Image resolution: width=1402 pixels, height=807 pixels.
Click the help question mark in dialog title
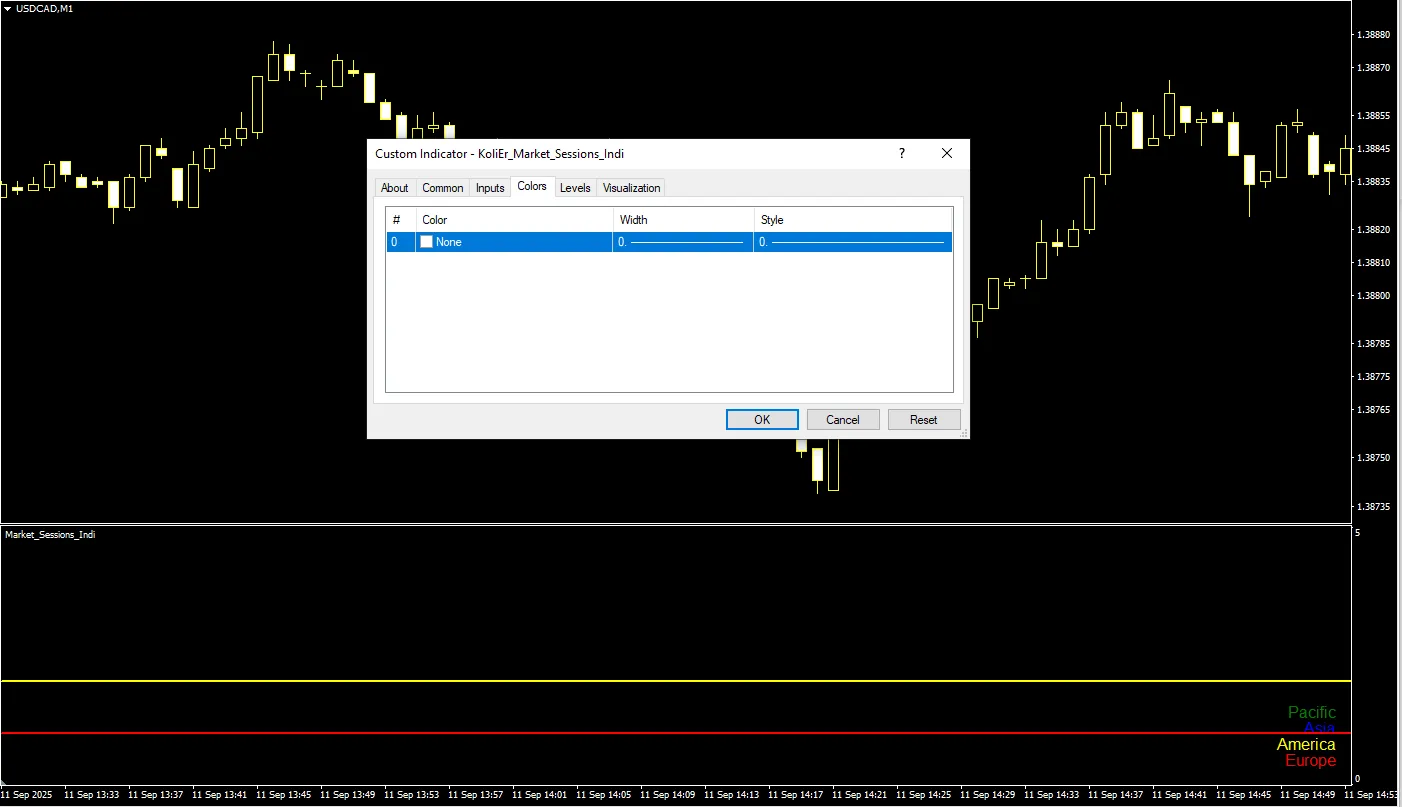coord(901,153)
